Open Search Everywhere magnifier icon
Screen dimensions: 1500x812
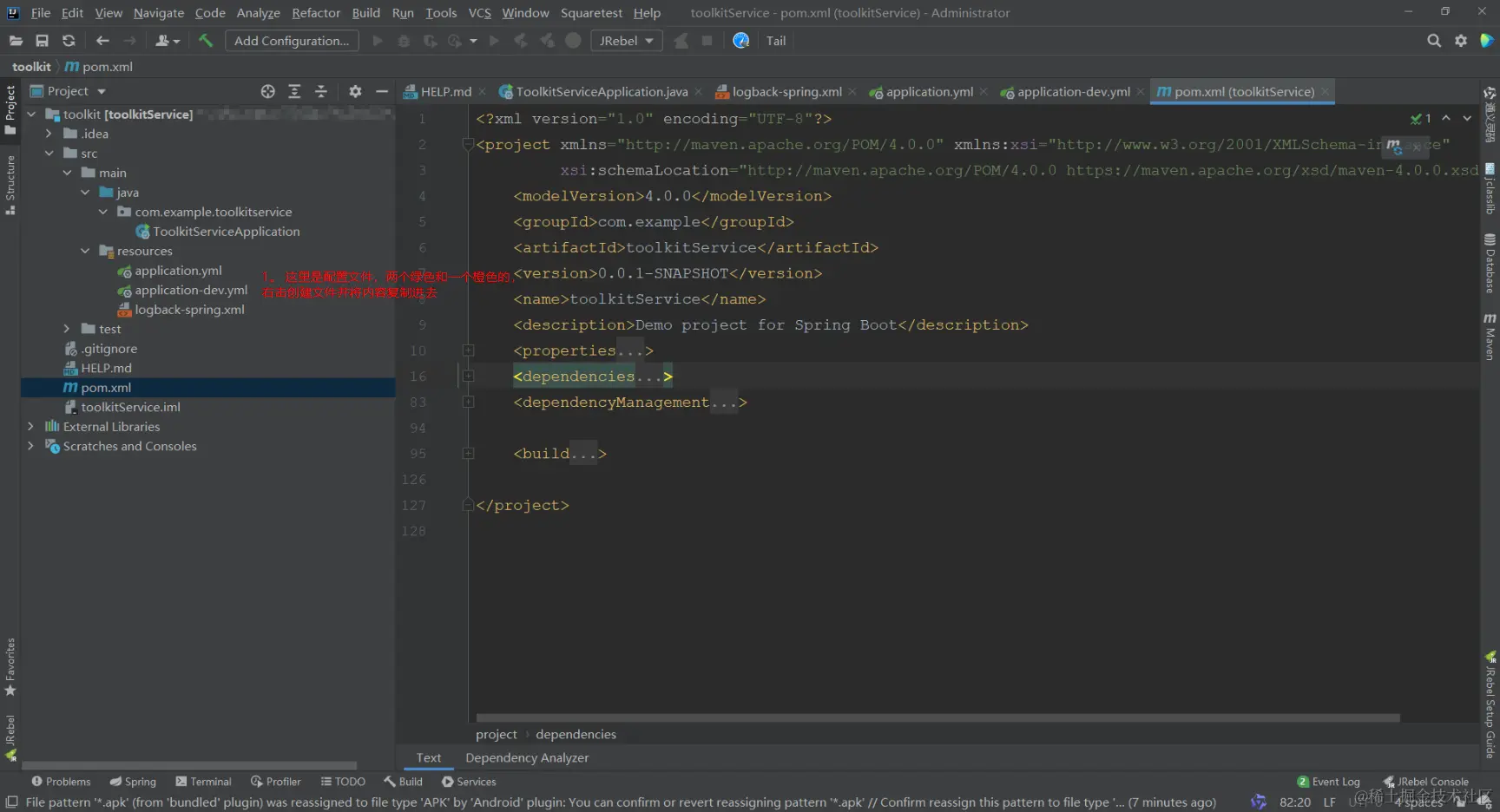click(x=1433, y=41)
